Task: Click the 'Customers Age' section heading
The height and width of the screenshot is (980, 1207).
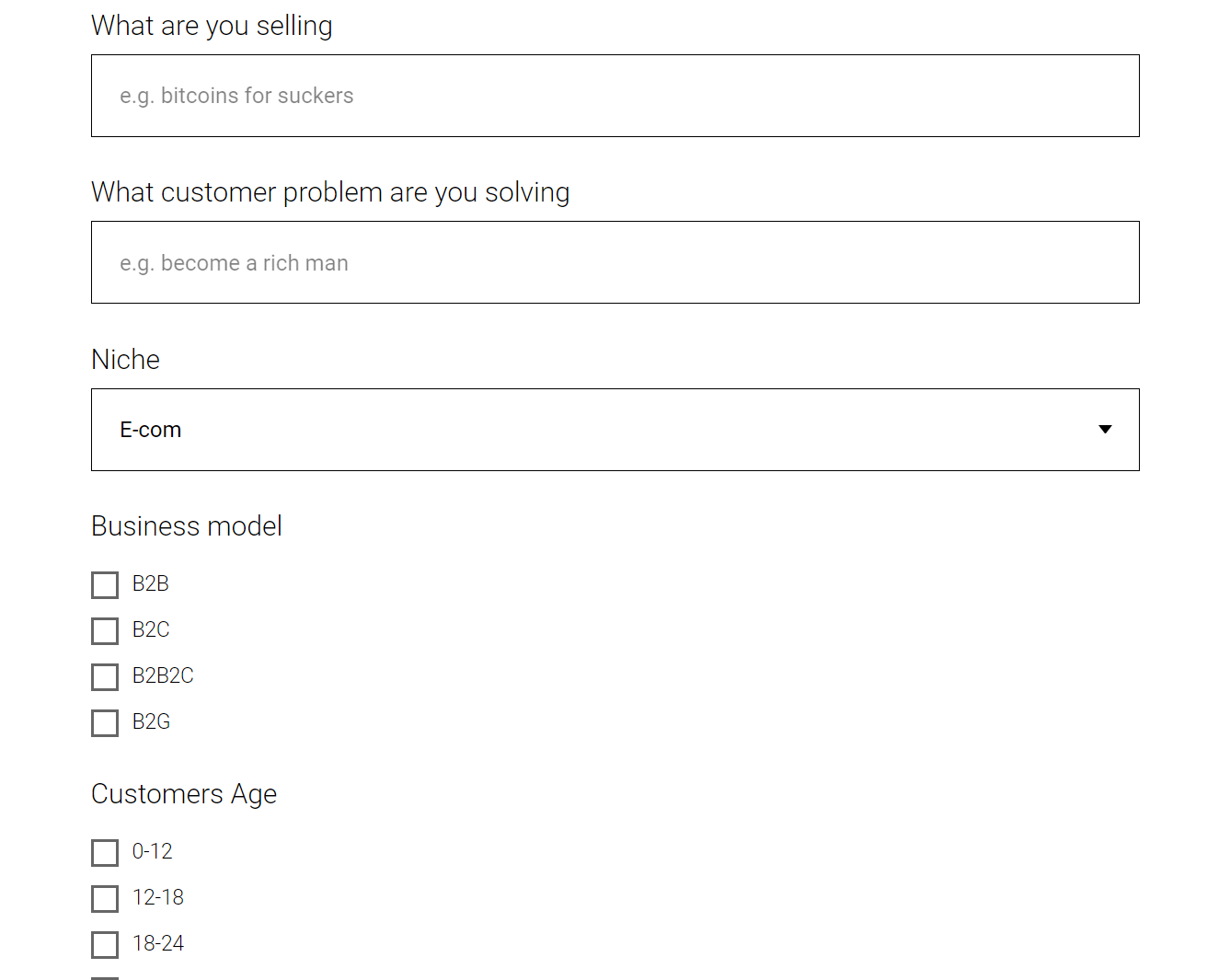Action: (184, 794)
